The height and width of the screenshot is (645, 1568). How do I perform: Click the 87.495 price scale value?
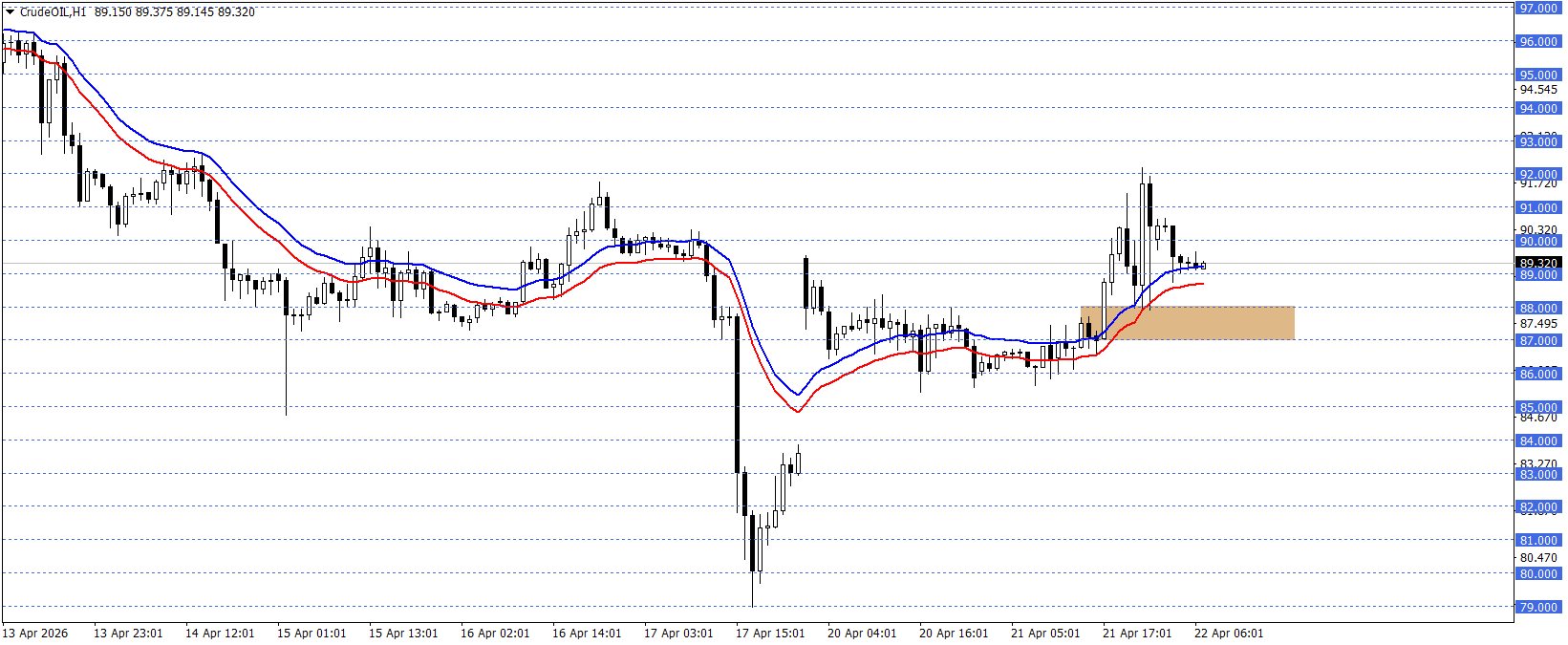1538,324
